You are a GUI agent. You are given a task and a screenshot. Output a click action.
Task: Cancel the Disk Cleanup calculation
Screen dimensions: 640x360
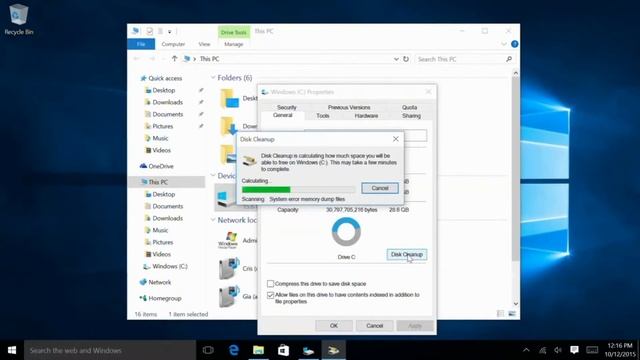[x=380, y=188]
